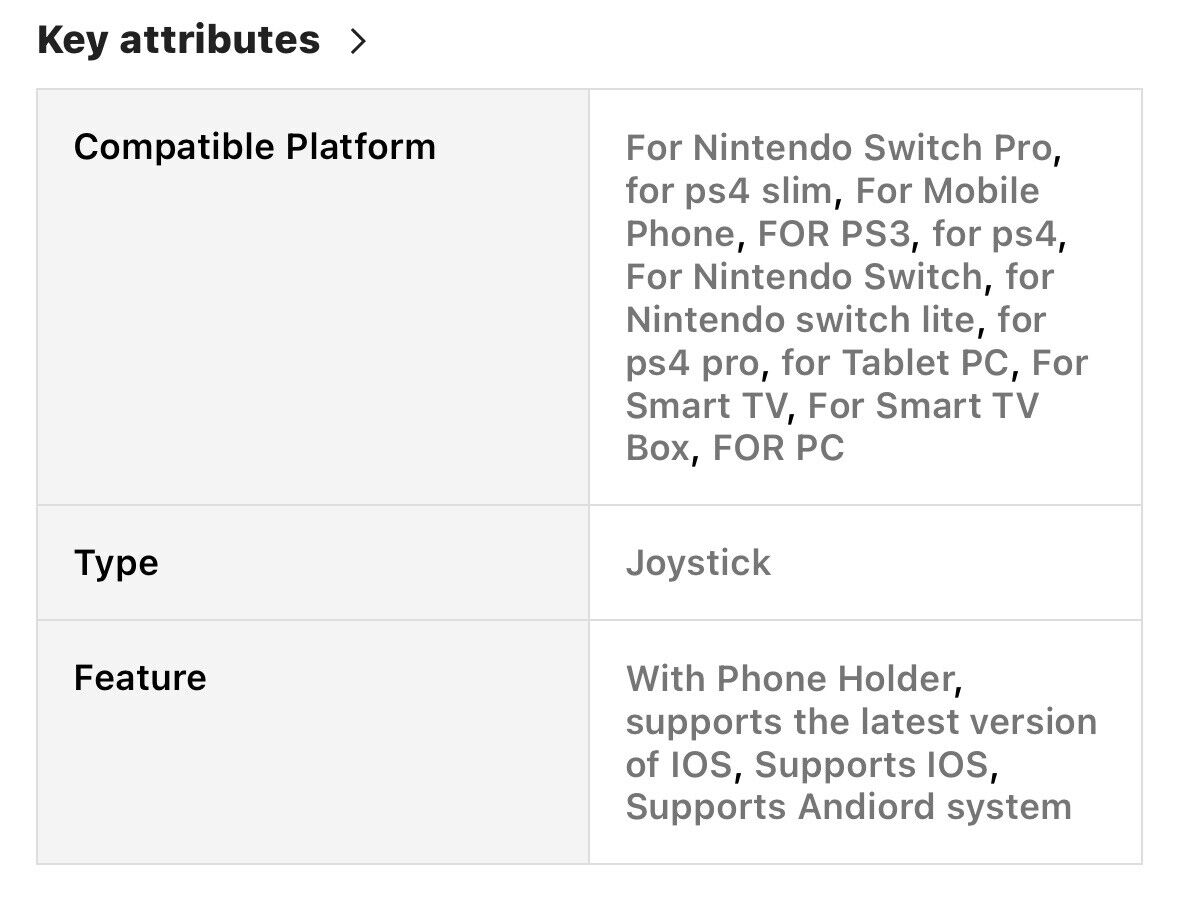Click 'For Nintendo Switch Pro' platform text
1179x900 pixels.
pos(838,147)
